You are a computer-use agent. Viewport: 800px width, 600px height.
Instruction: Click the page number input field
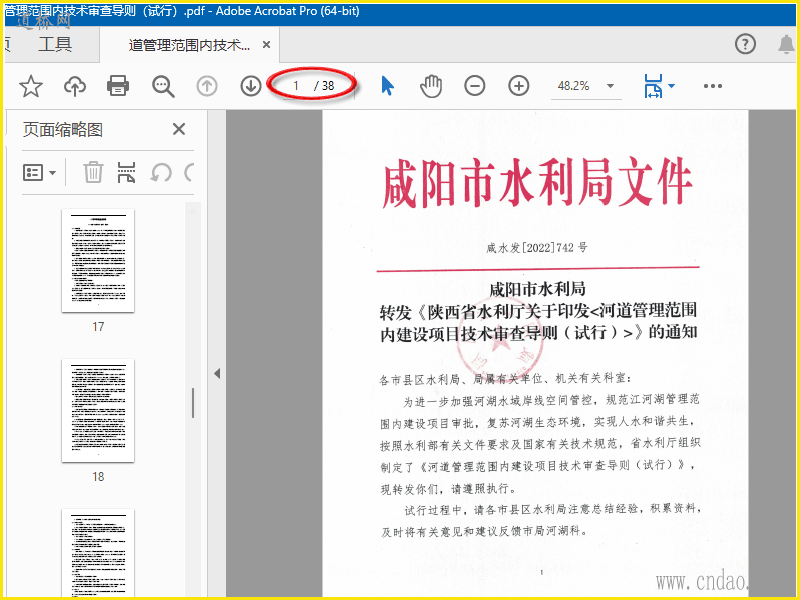296,86
